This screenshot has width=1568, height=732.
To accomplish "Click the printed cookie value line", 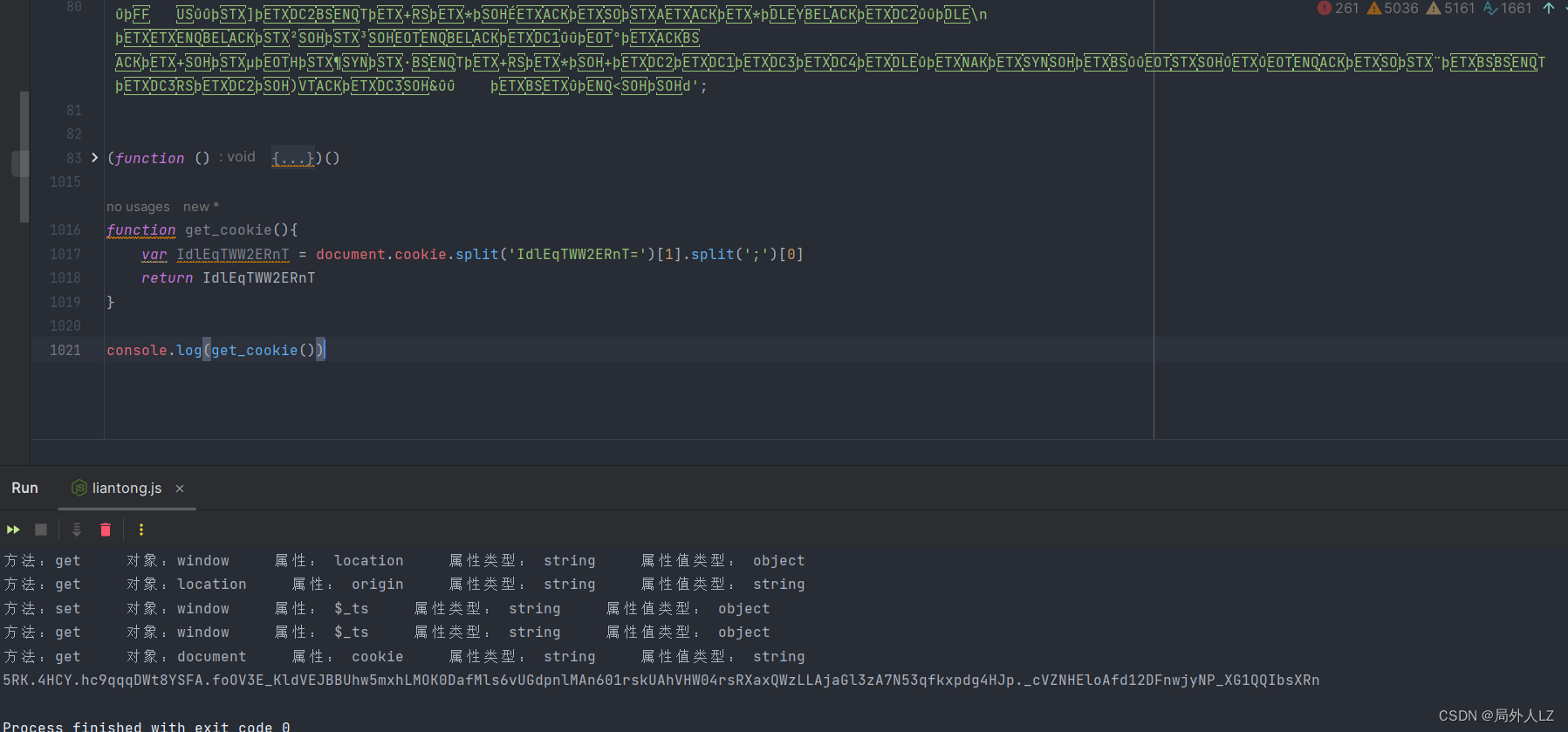I will coord(661,681).
